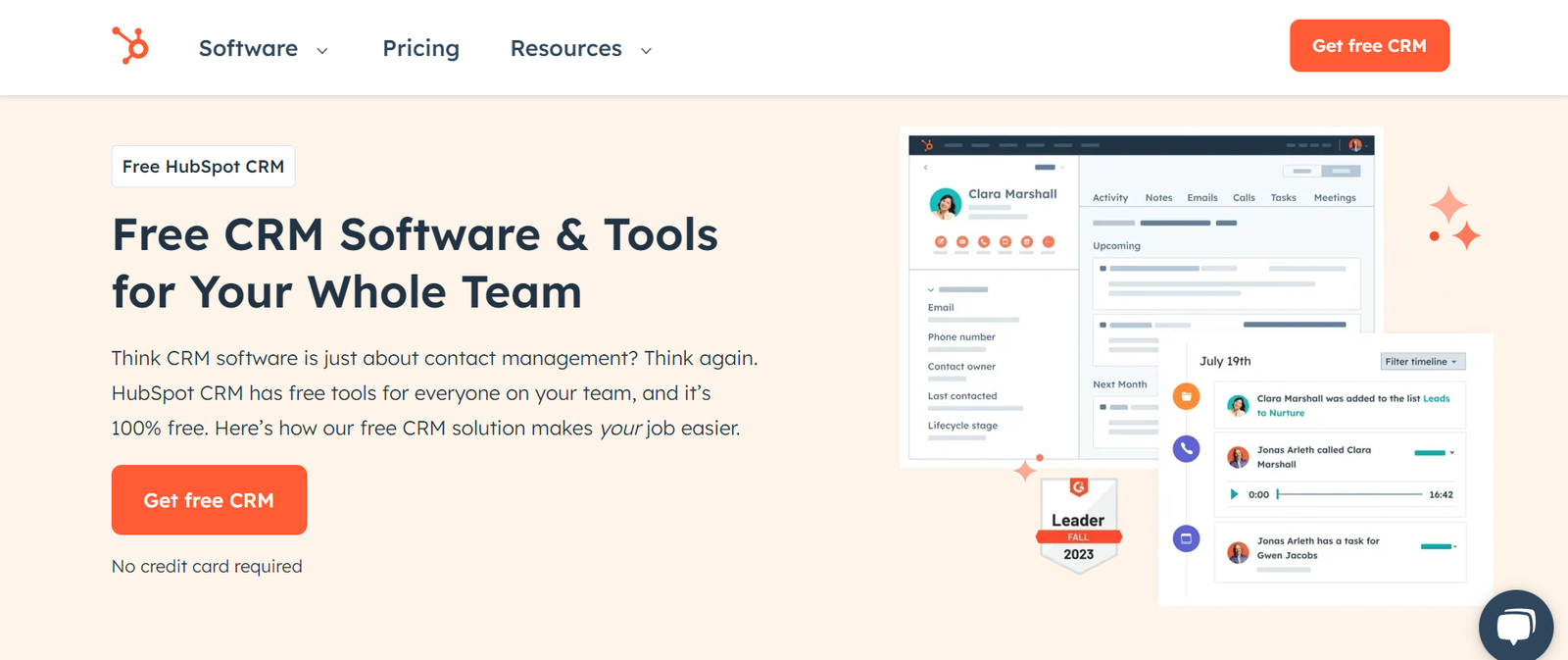The width and height of the screenshot is (1568, 660).
Task: Click the July 19th timeline date
Action: [1225, 361]
